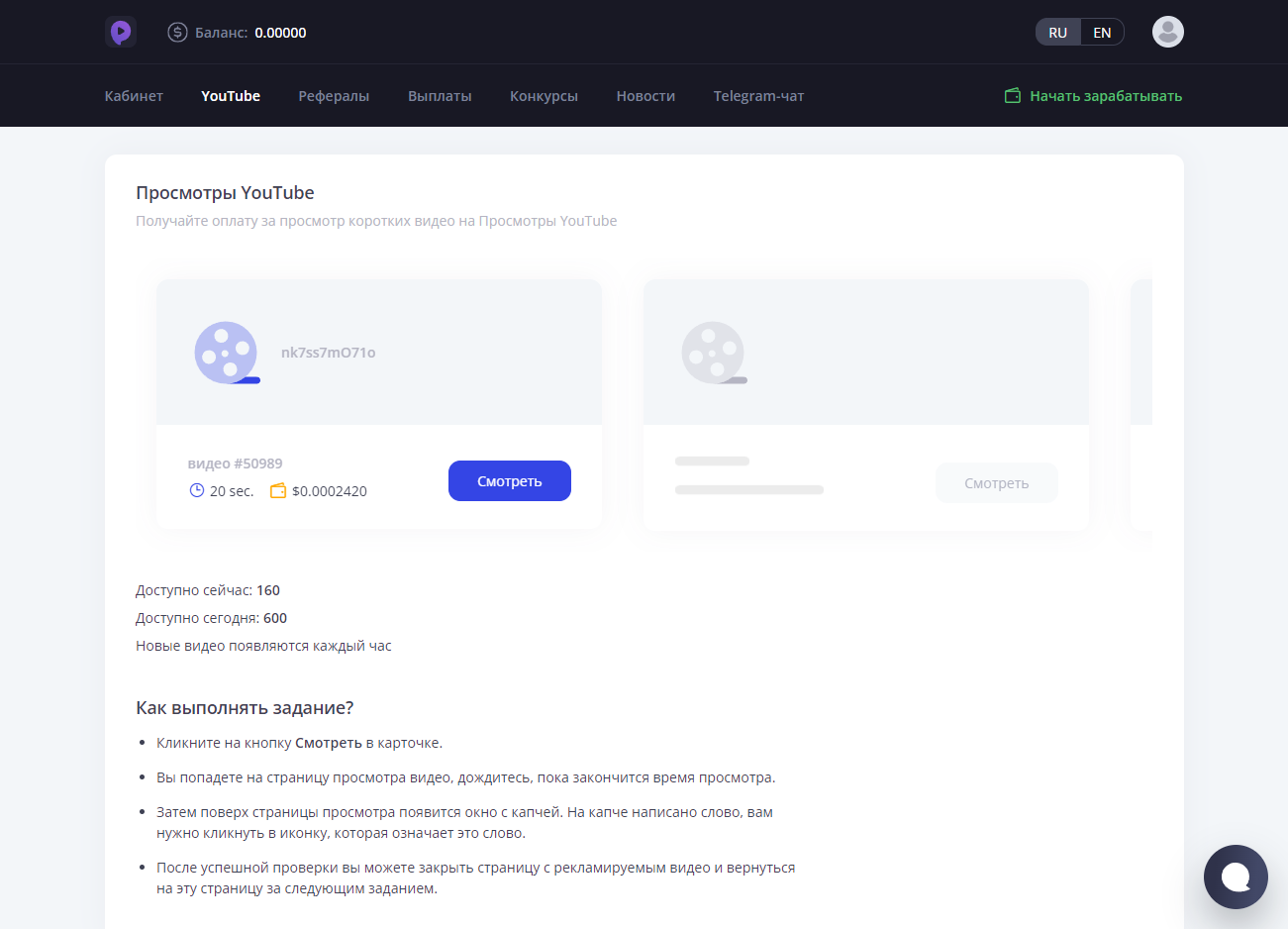The image size is (1288, 929).
Task: Click the Доступно сегодня: 600 line
Action: [211, 618]
